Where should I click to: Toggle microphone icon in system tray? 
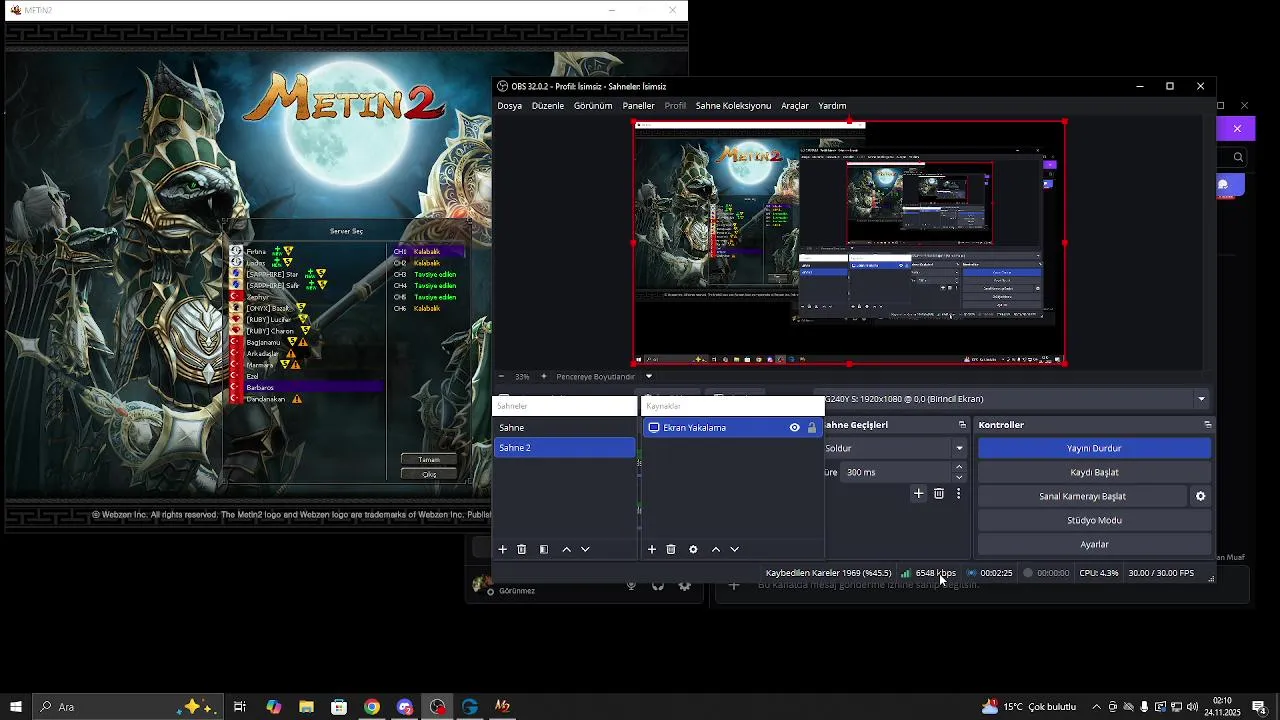click(x=1144, y=707)
